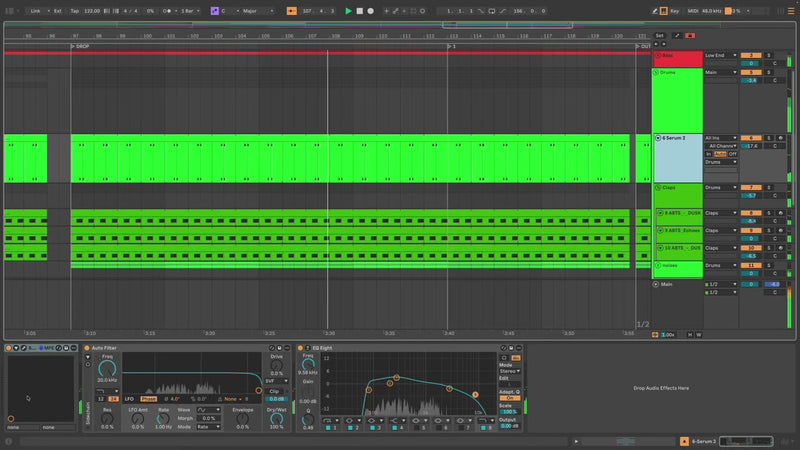This screenshot has height=450, width=800.
Task: Click the Link button
Action: [35, 11]
